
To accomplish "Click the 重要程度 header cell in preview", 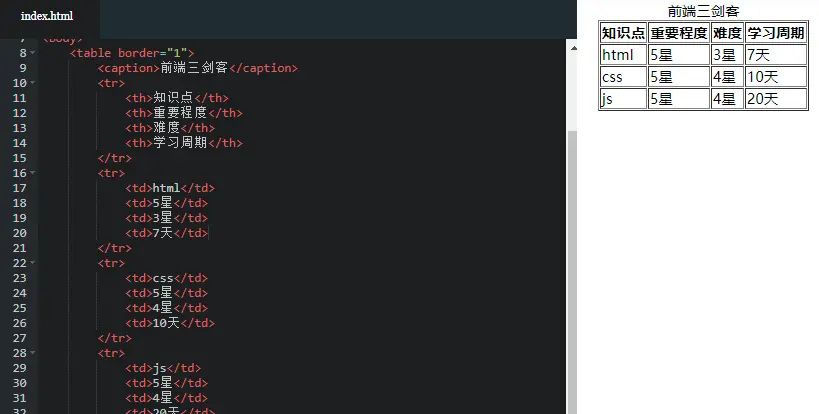I will (679, 32).
